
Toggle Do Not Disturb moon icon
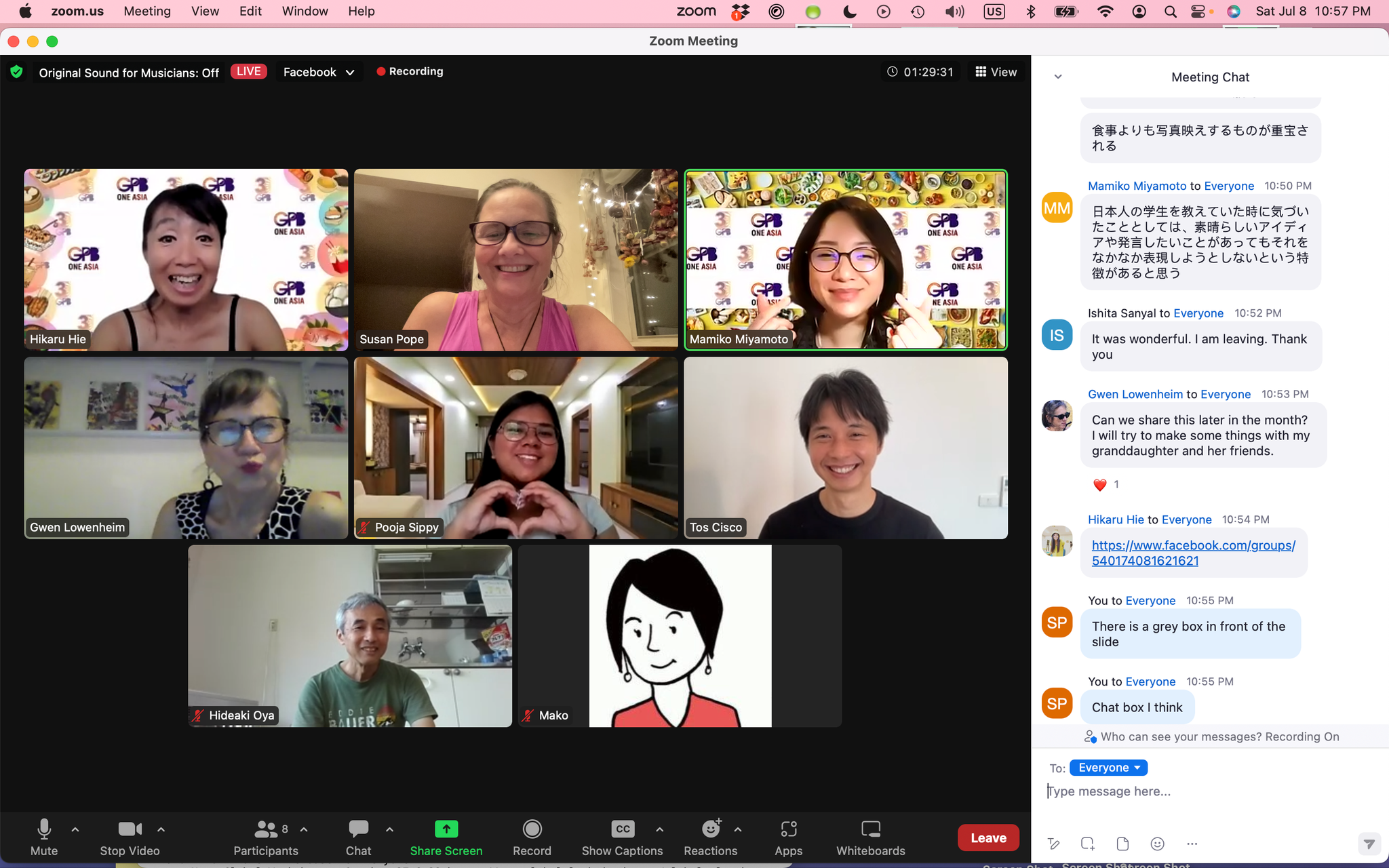(849, 12)
